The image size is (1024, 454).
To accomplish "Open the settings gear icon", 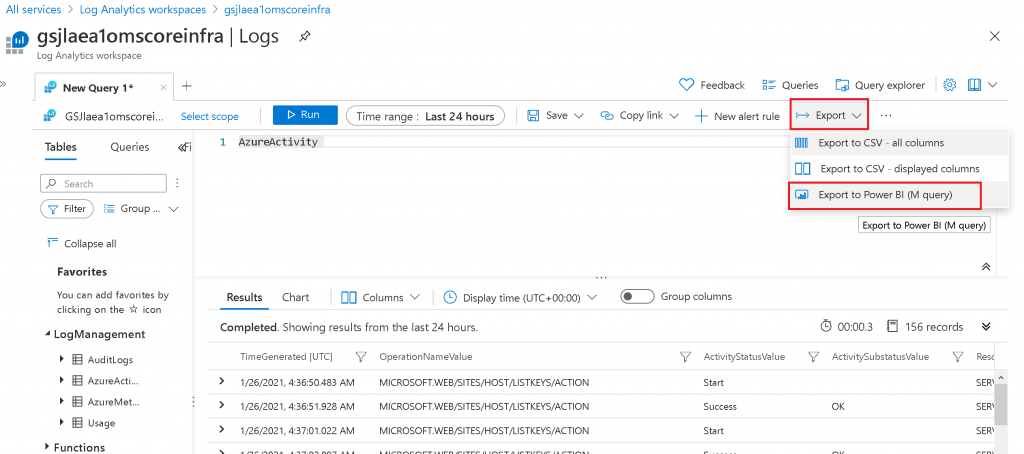I will pyautogui.click(x=950, y=85).
